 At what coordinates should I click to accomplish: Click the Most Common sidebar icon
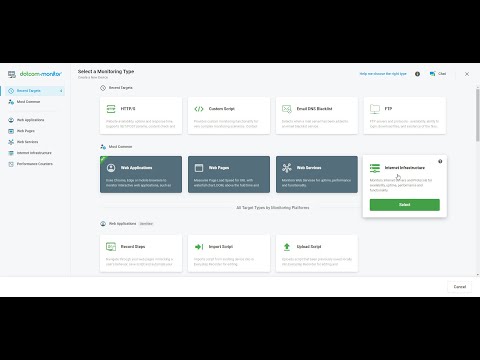pos(11,102)
